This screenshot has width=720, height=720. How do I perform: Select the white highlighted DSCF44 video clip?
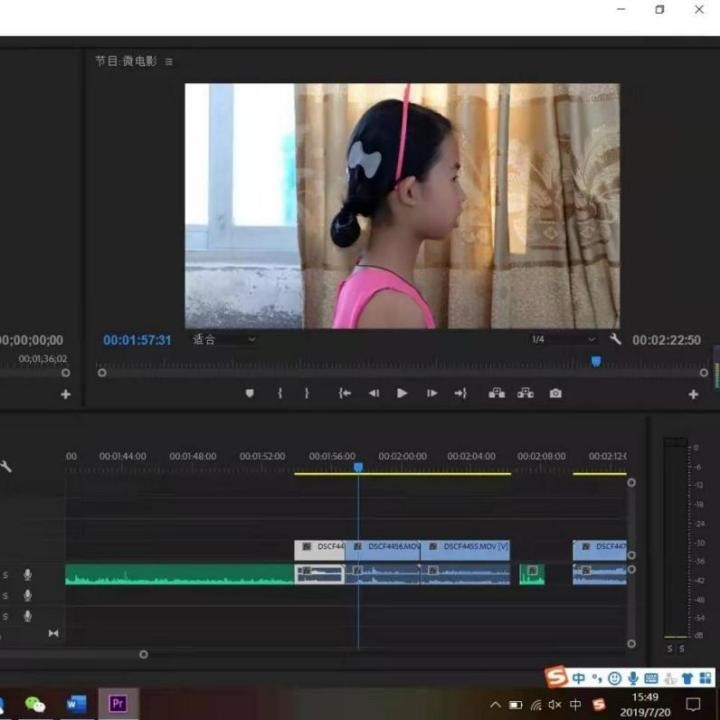pos(320,550)
